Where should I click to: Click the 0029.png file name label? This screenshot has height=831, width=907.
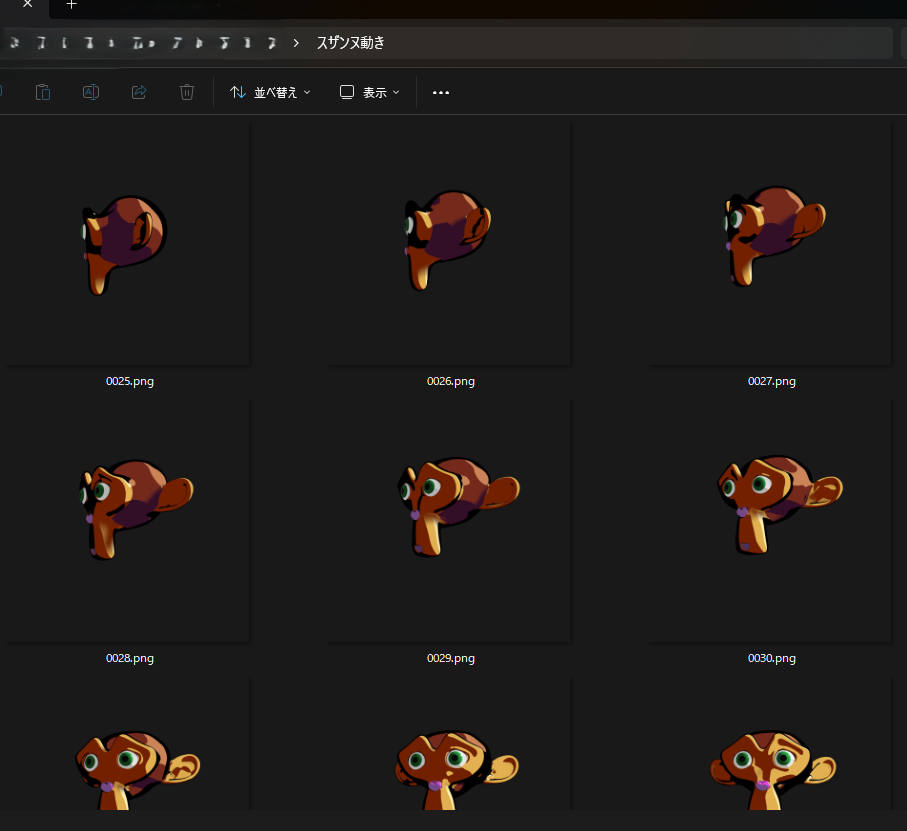450,658
